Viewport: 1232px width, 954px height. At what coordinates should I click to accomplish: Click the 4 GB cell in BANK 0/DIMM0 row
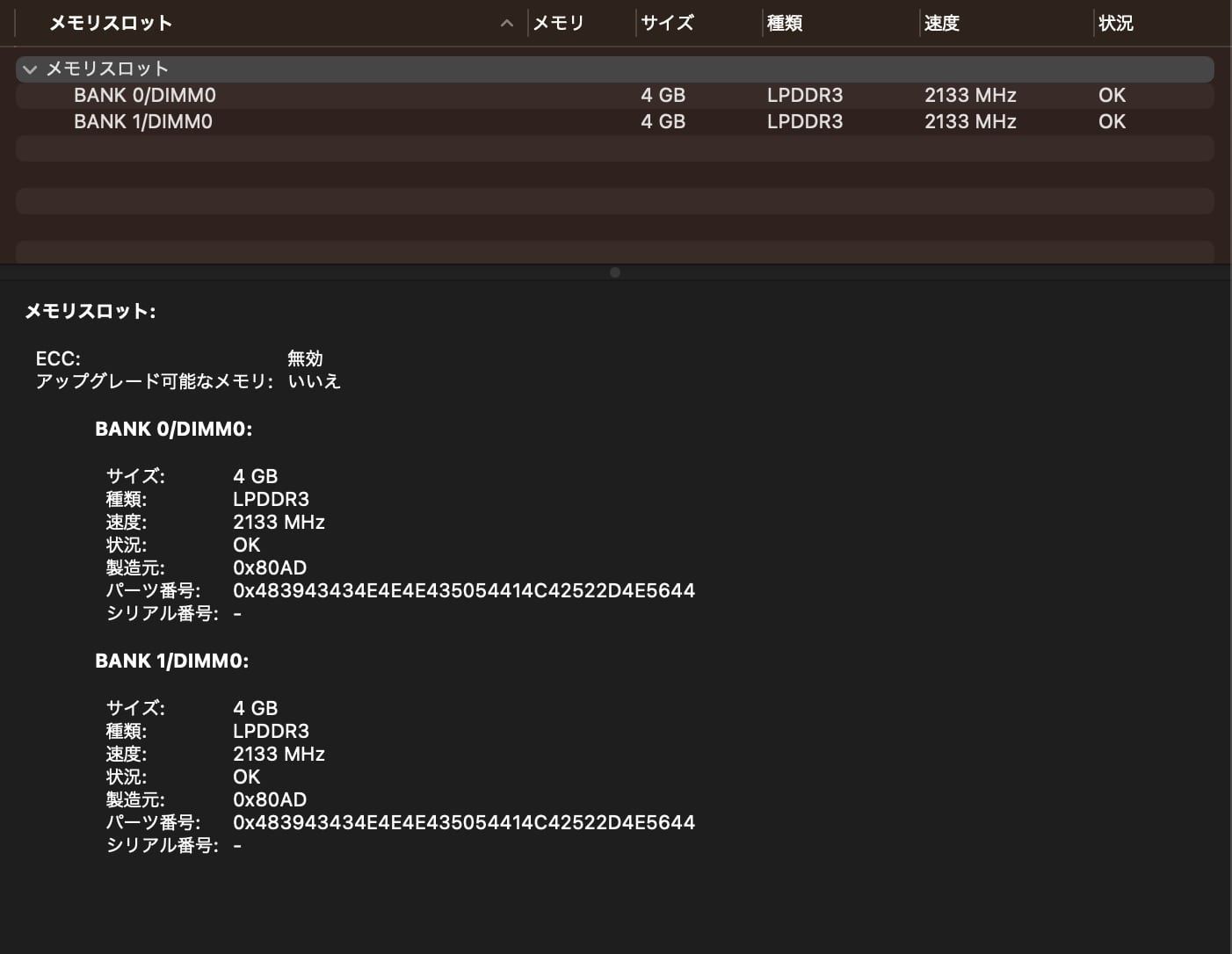663,96
